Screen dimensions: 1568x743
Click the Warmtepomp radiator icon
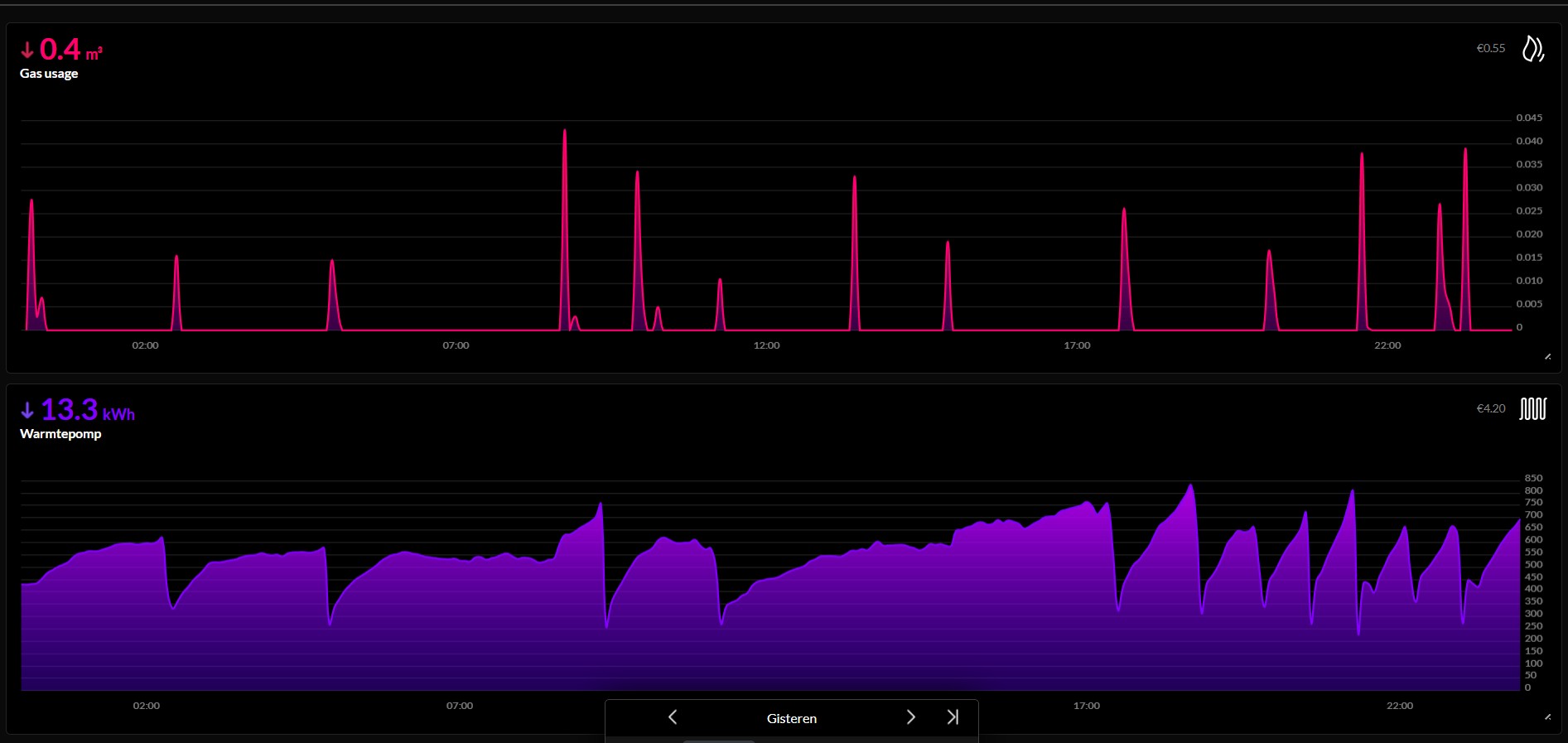pyautogui.click(x=1532, y=408)
